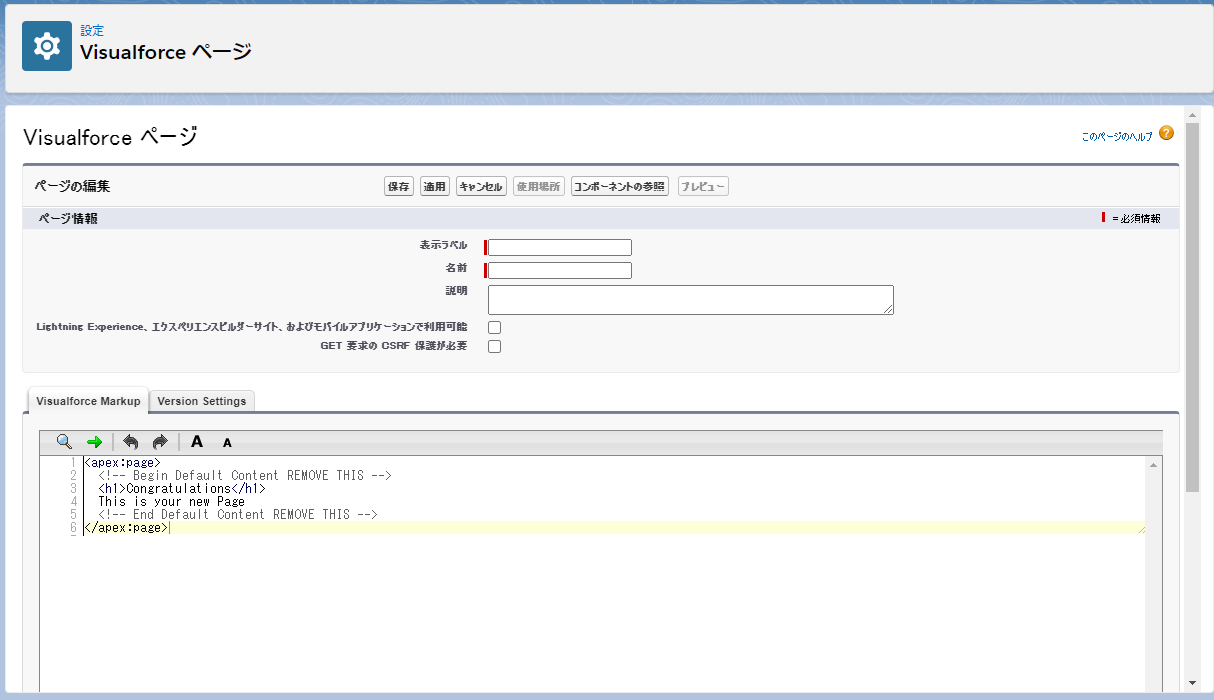Focus the 名前 input field
This screenshot has height=700, width=1214.
pyautogui.click(x=560, y=270)
